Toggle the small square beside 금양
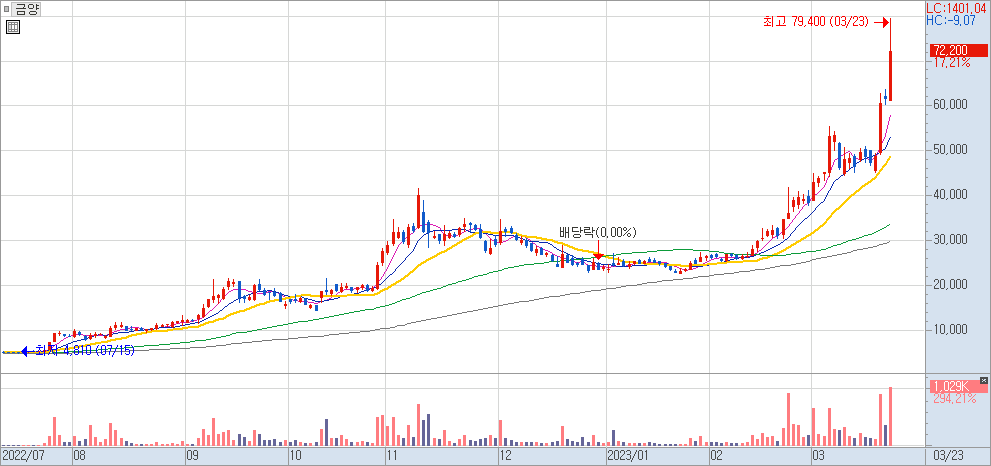The width and height of the screenshot is (991, 466). (6, 9)
